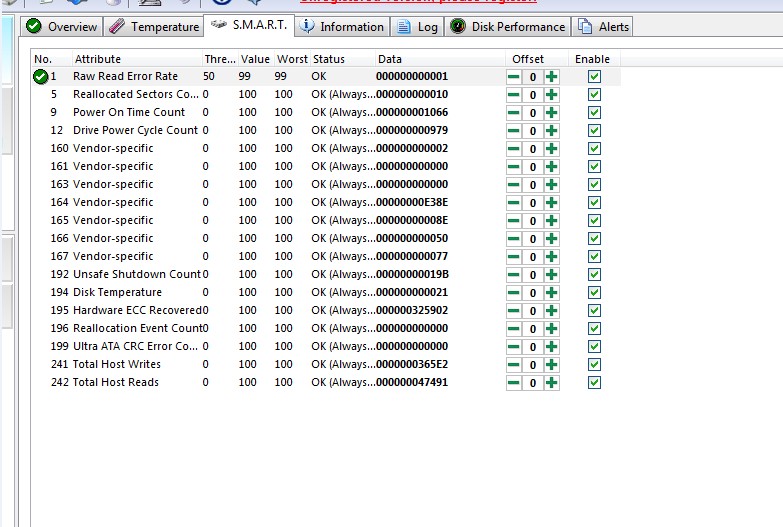Viewport: 783px width, 527px height.
Task: Click the offset value field for Disk Temperature
Action: (533, 293)
